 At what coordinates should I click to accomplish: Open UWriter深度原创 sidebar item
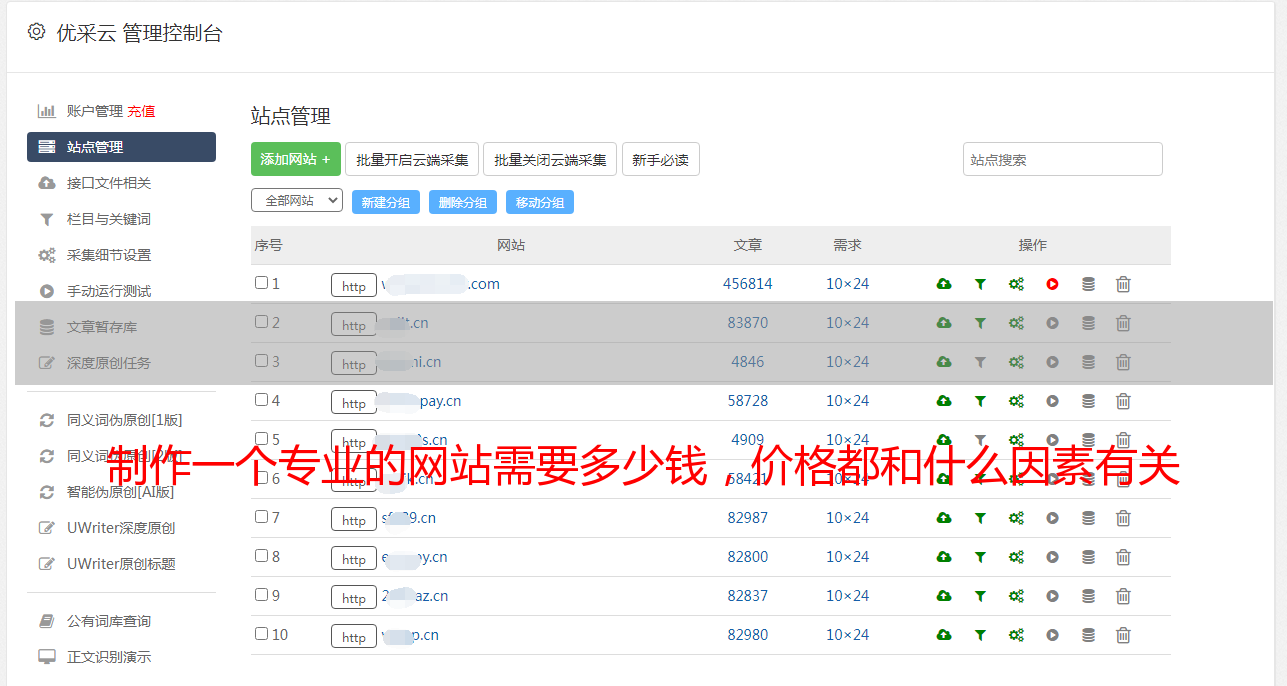pyautogui.click(x=121, y=528)
